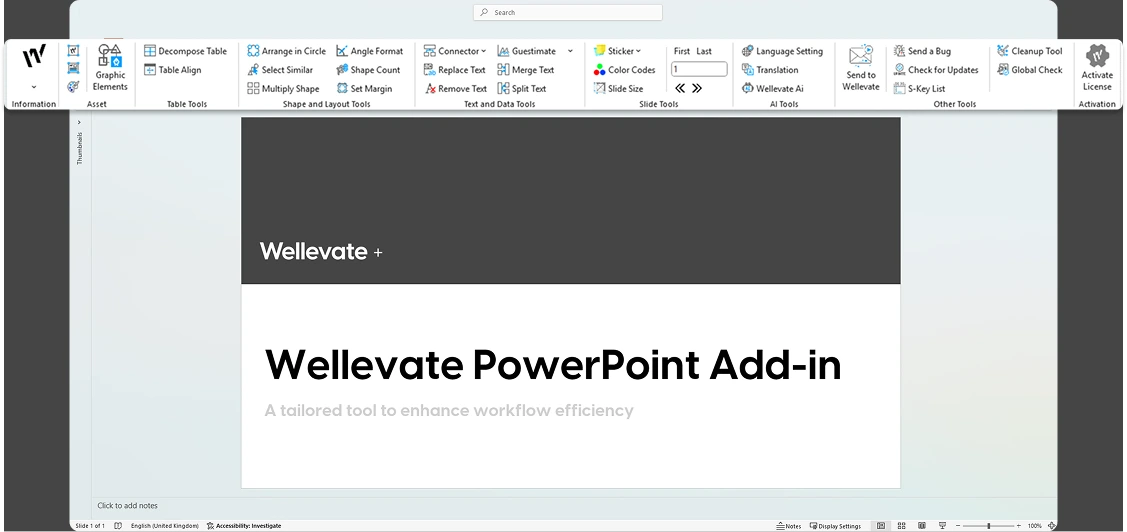Switch to Slide Sorter view
The height and width of the screenshot is (532, 1127).
click(x=901, y=526)
